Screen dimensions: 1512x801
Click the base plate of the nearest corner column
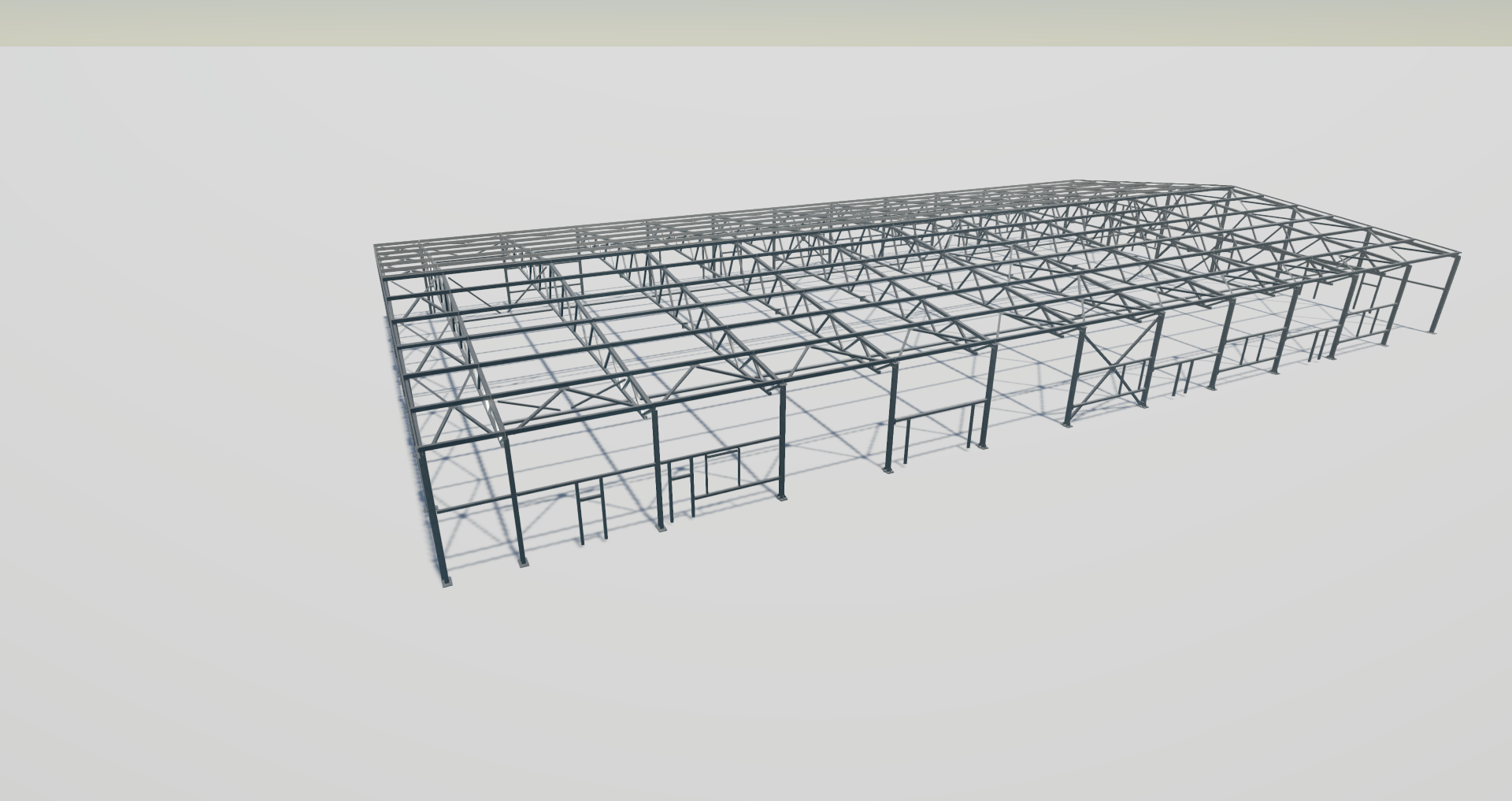(447, 584)
